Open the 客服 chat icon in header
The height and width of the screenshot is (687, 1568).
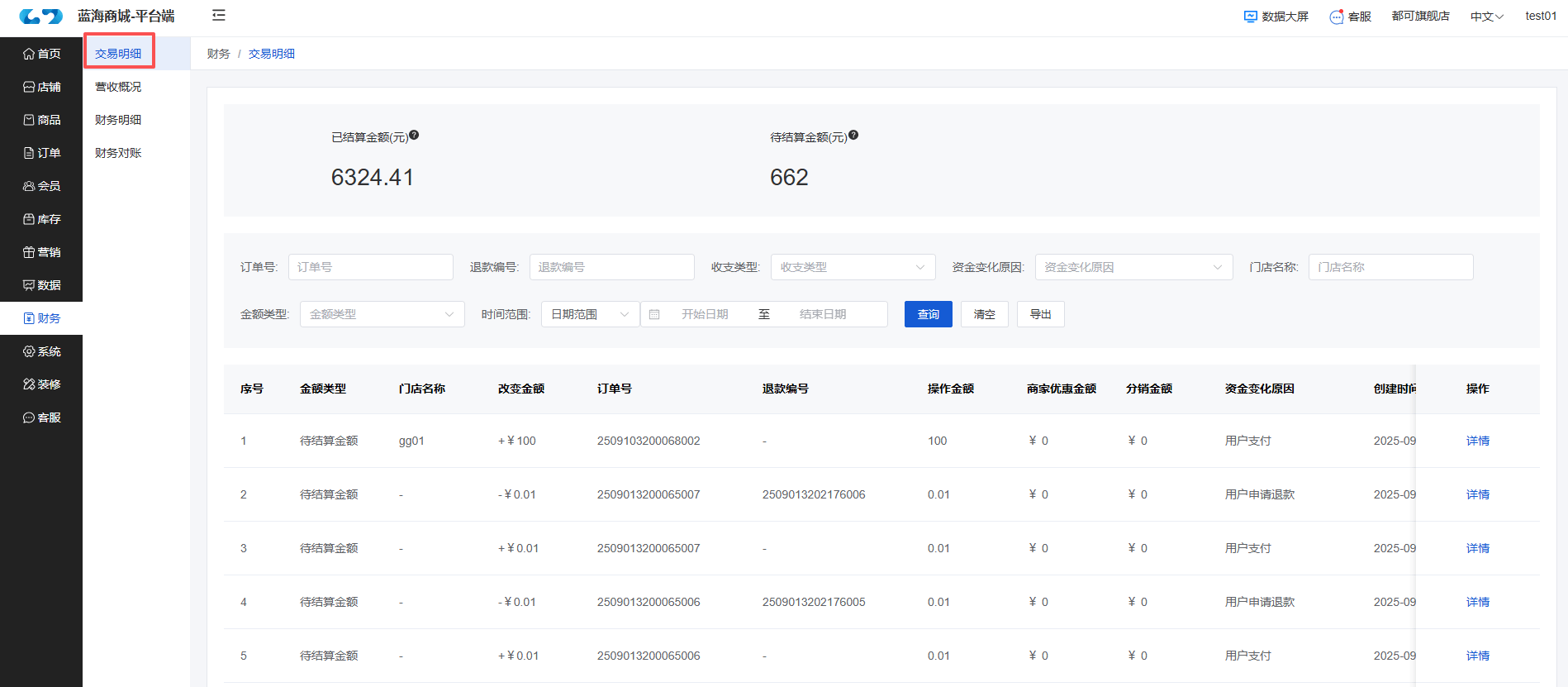tap(1350, 17)
